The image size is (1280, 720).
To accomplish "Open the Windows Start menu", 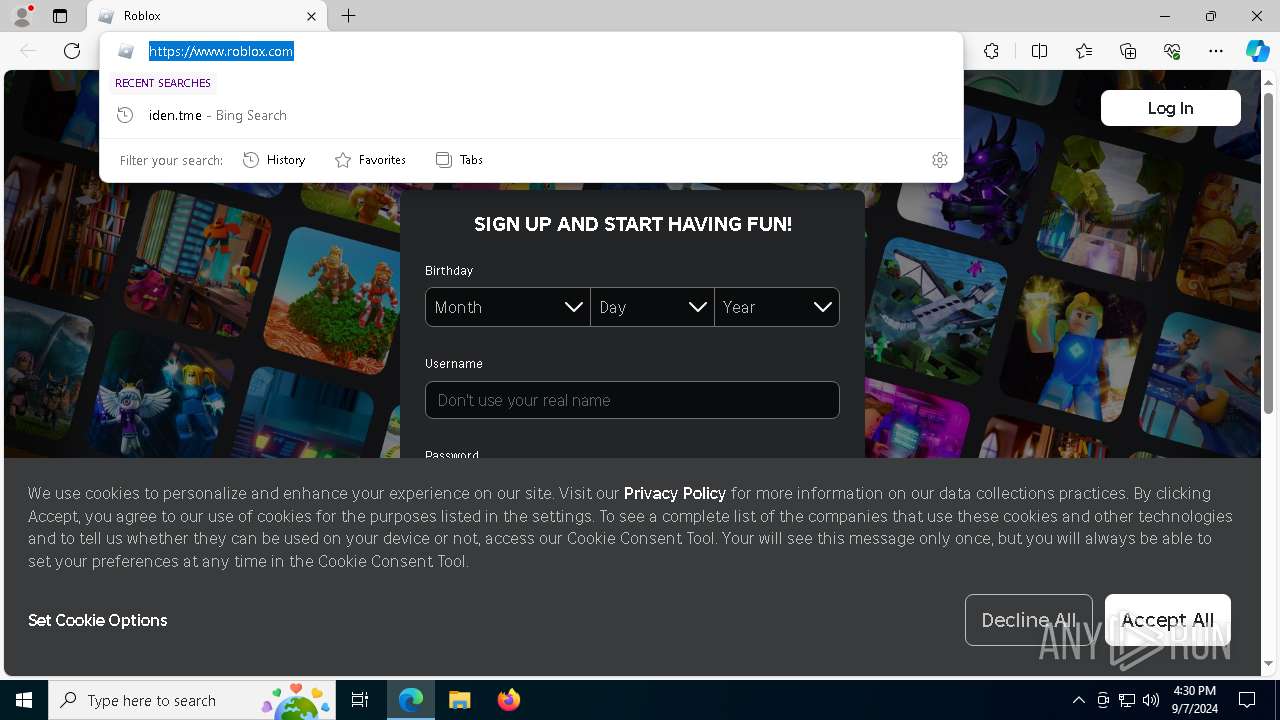I will point(24,700).
